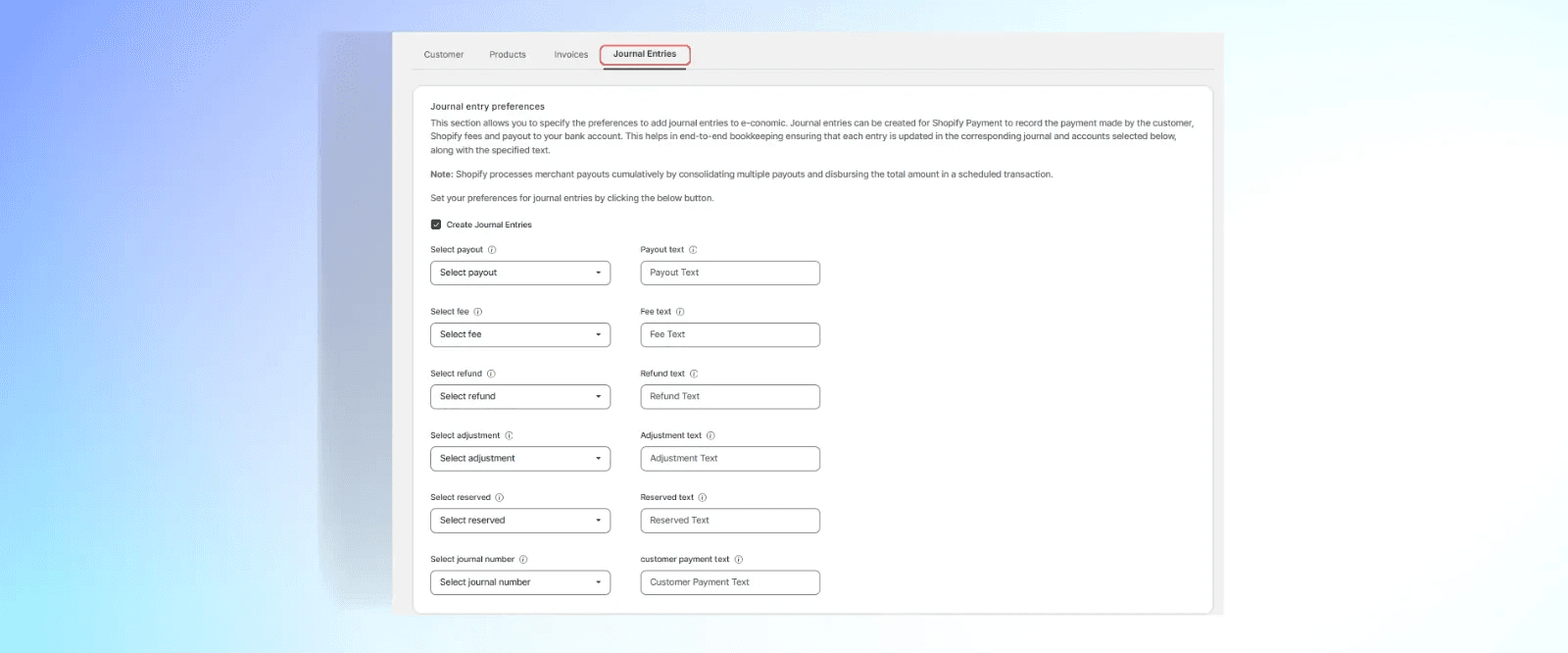This screenshot has width=1568, height=653.
Task: Click the Payout Text input field
Action: point(730,273)
